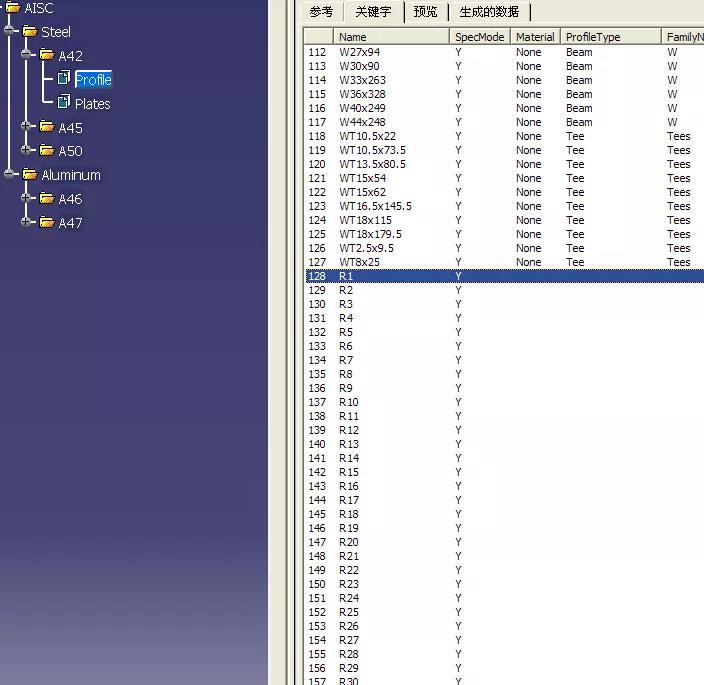Click the A45 folder icon
704x685 pixels.
[47, 127]
